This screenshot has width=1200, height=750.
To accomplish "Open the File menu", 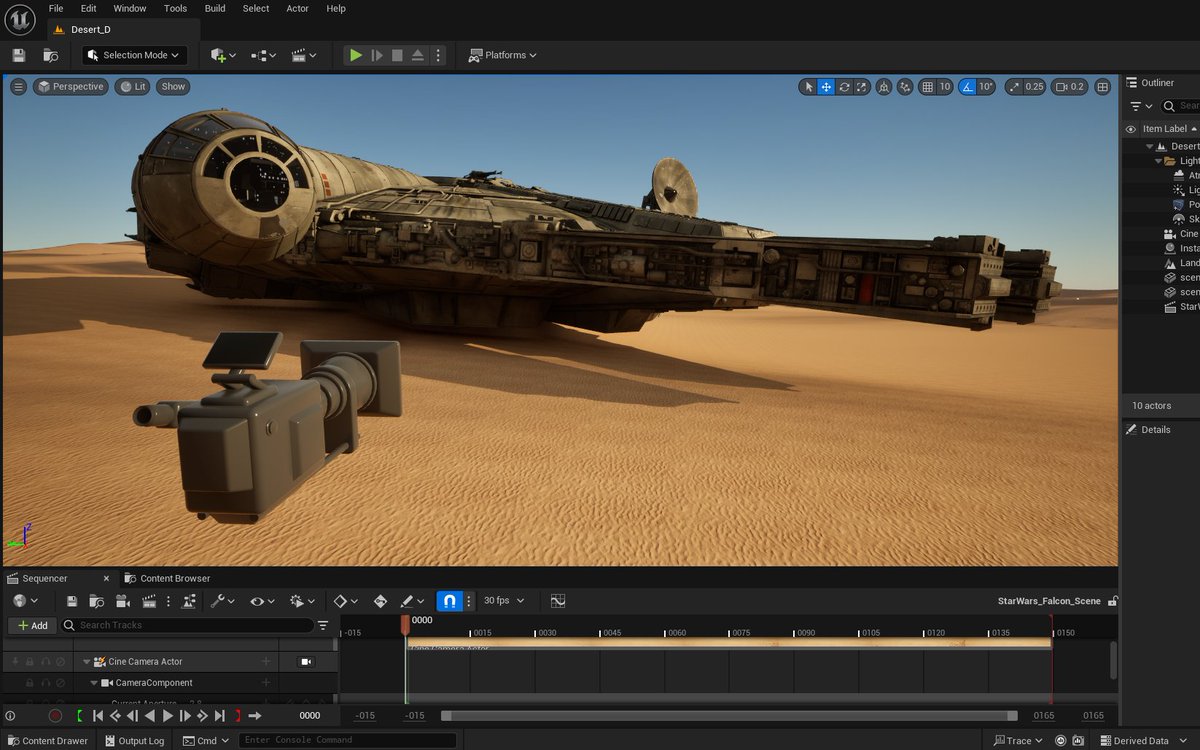I will coord(56,8).
